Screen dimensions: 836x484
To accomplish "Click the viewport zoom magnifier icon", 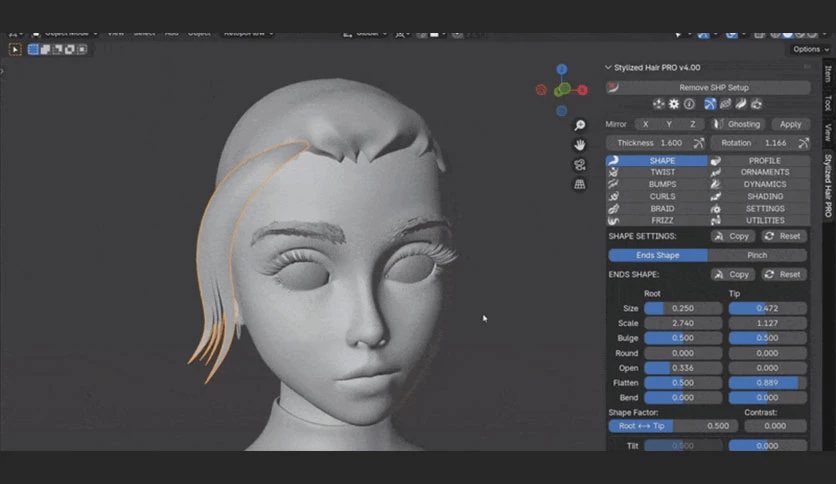I will pos(580,125).
